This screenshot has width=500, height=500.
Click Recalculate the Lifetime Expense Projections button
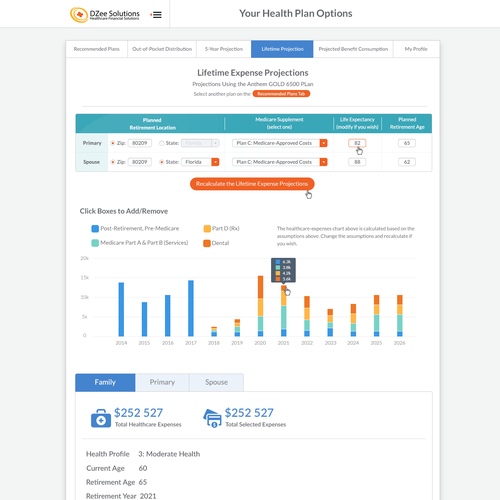(252, 184)
